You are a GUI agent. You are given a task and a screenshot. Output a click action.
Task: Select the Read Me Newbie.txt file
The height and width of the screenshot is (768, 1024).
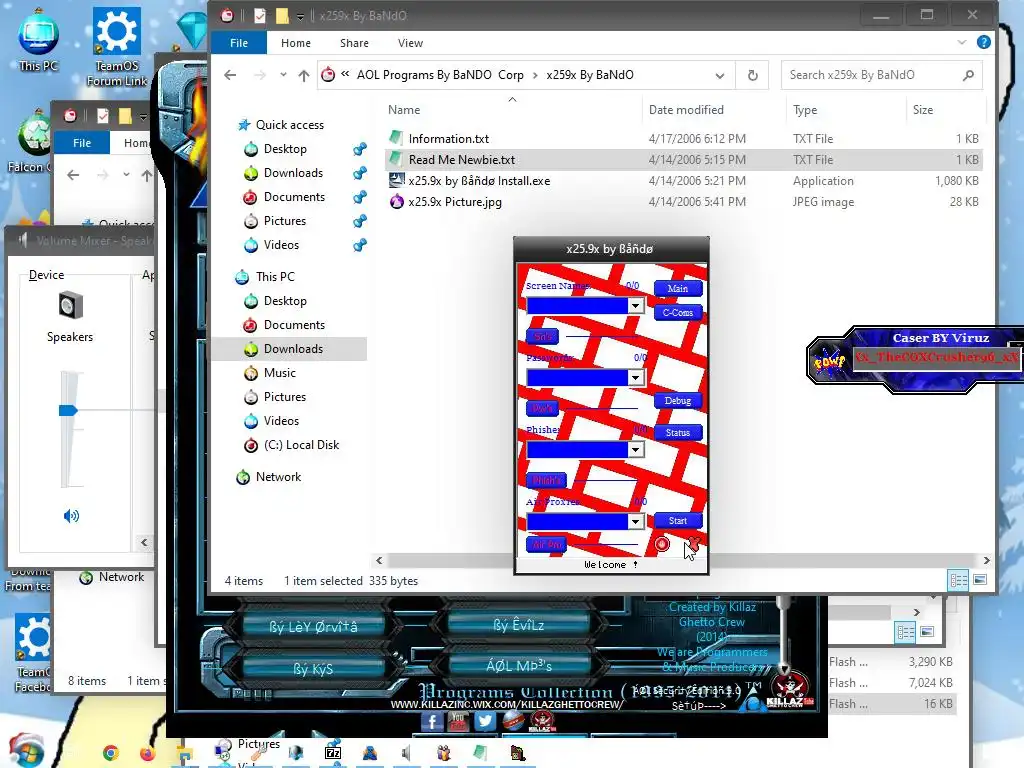[x=684, y=159]
